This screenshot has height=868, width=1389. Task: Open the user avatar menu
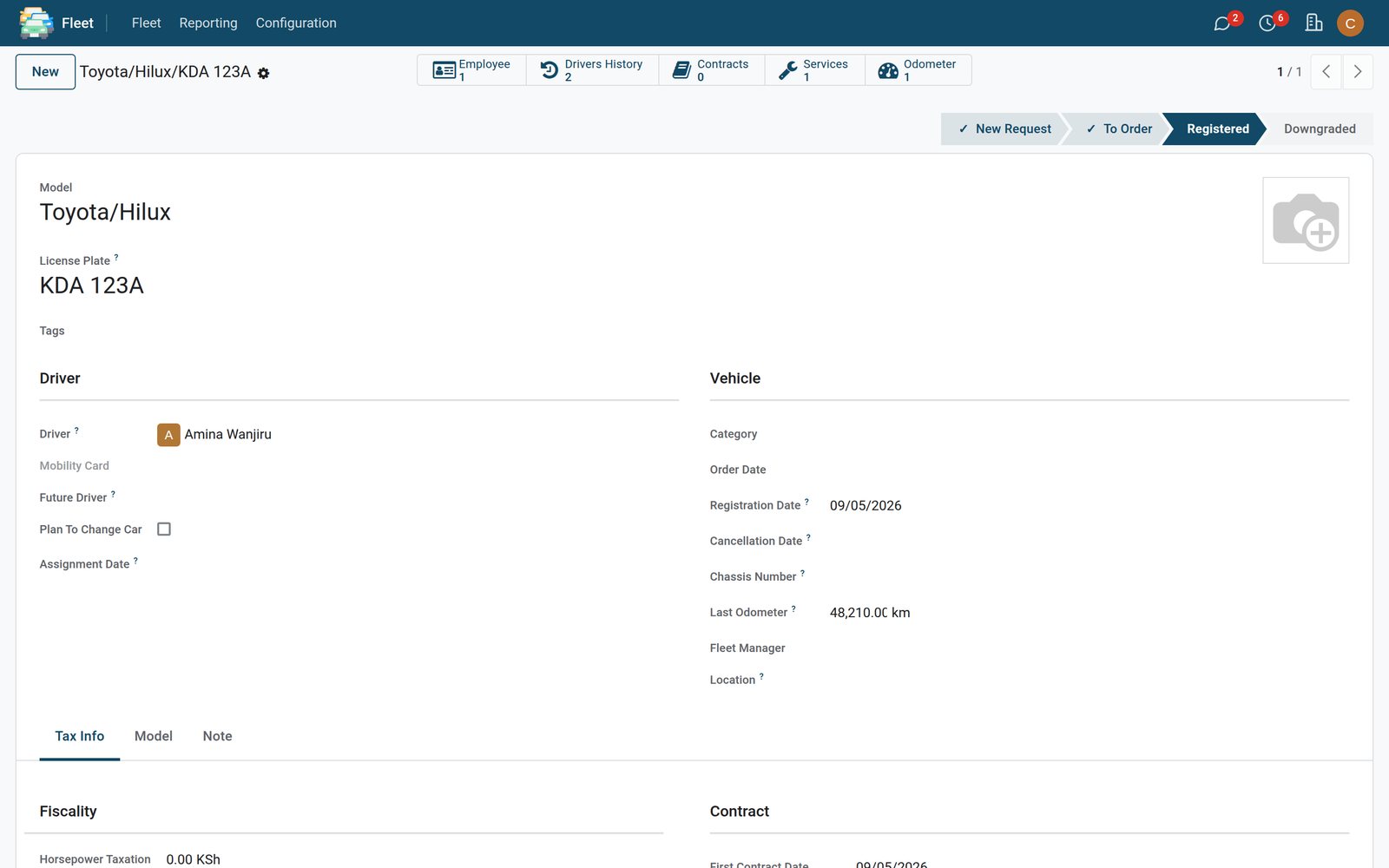click(1350, 23)
